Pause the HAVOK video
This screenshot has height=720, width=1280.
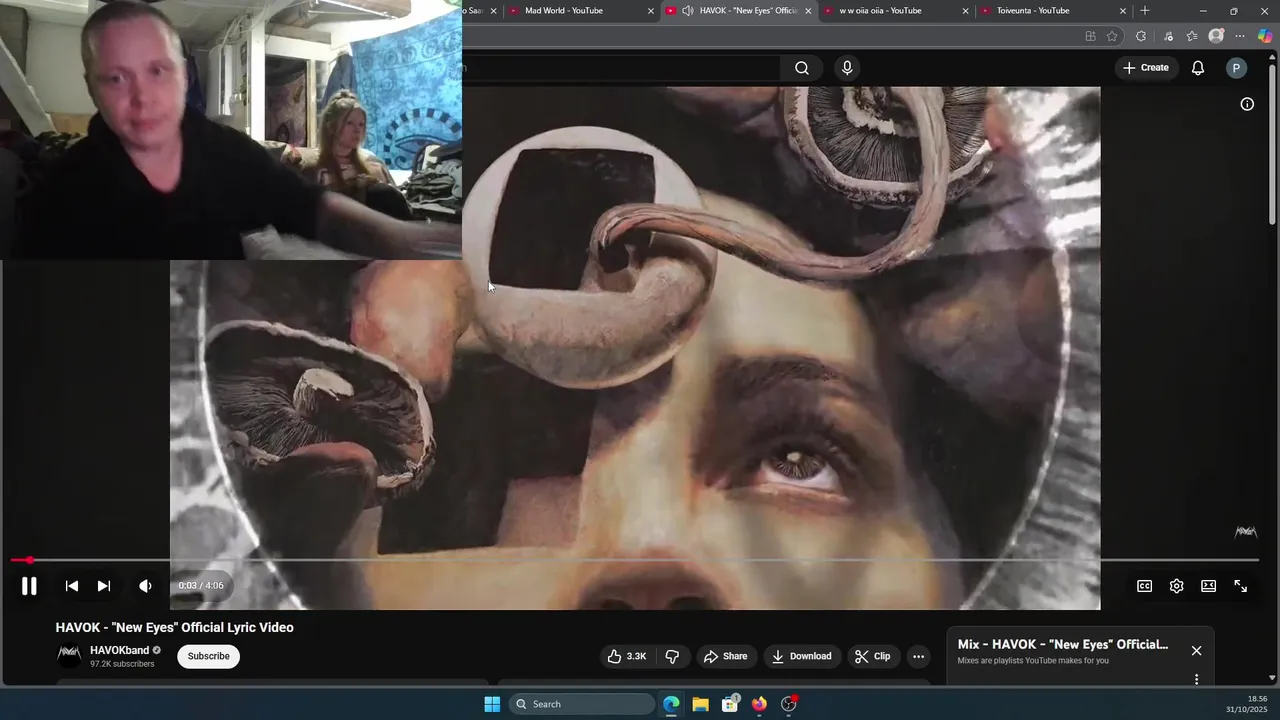[x=29, y=587]
